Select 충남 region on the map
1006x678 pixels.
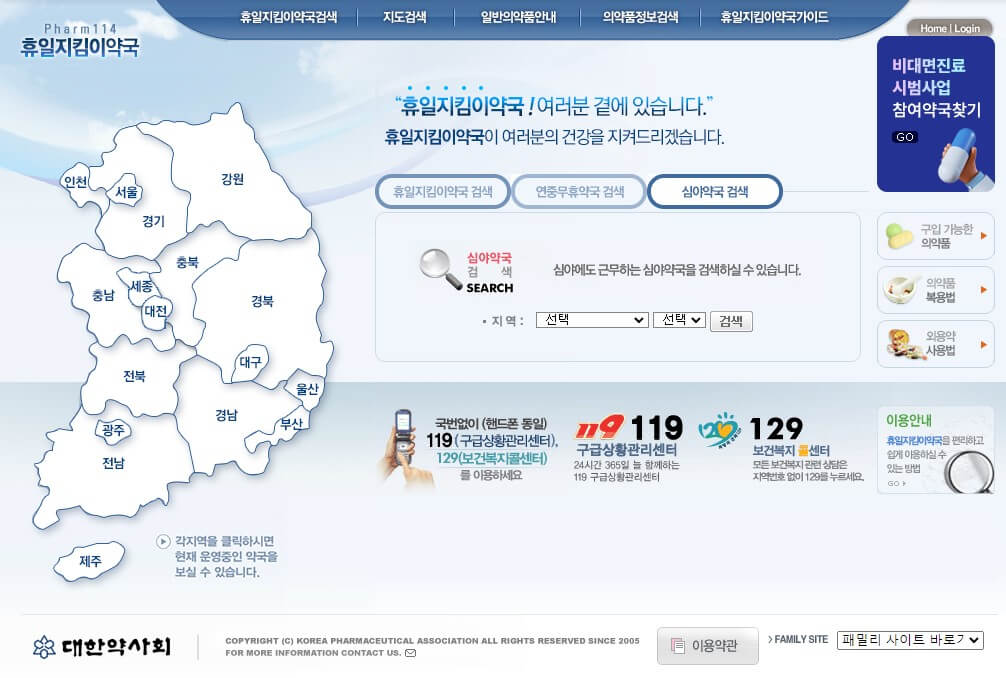[x=103, y=294]
